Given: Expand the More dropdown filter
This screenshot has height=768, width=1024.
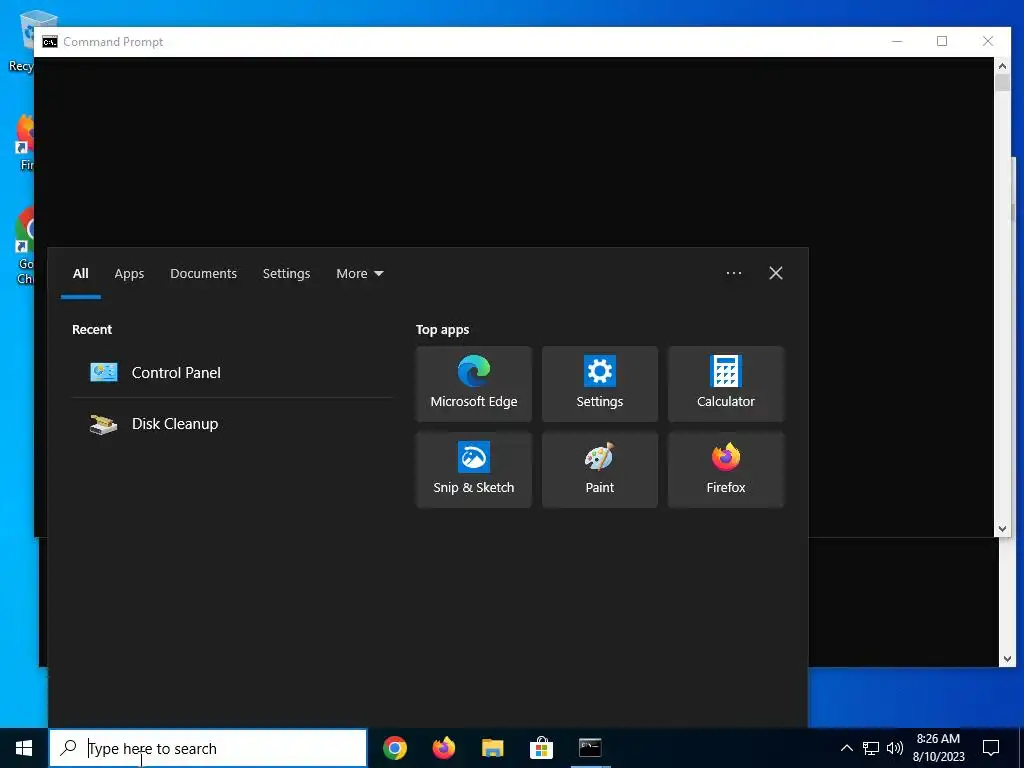Looking at the screenshot, I should [359, 274].
